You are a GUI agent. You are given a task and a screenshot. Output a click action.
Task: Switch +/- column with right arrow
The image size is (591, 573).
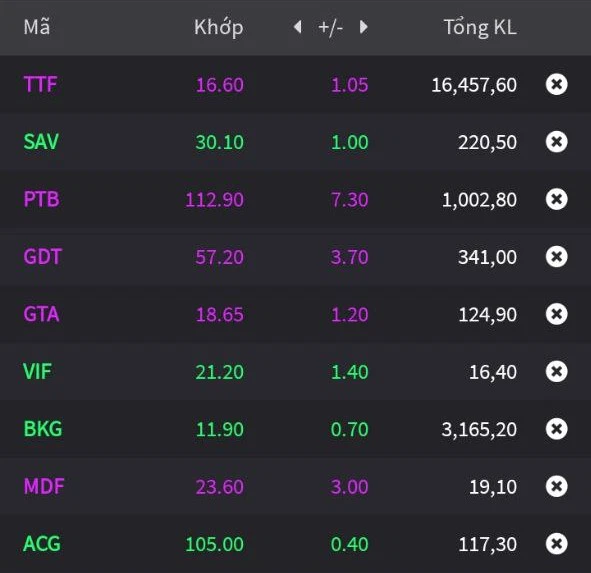tap(363, 27)
